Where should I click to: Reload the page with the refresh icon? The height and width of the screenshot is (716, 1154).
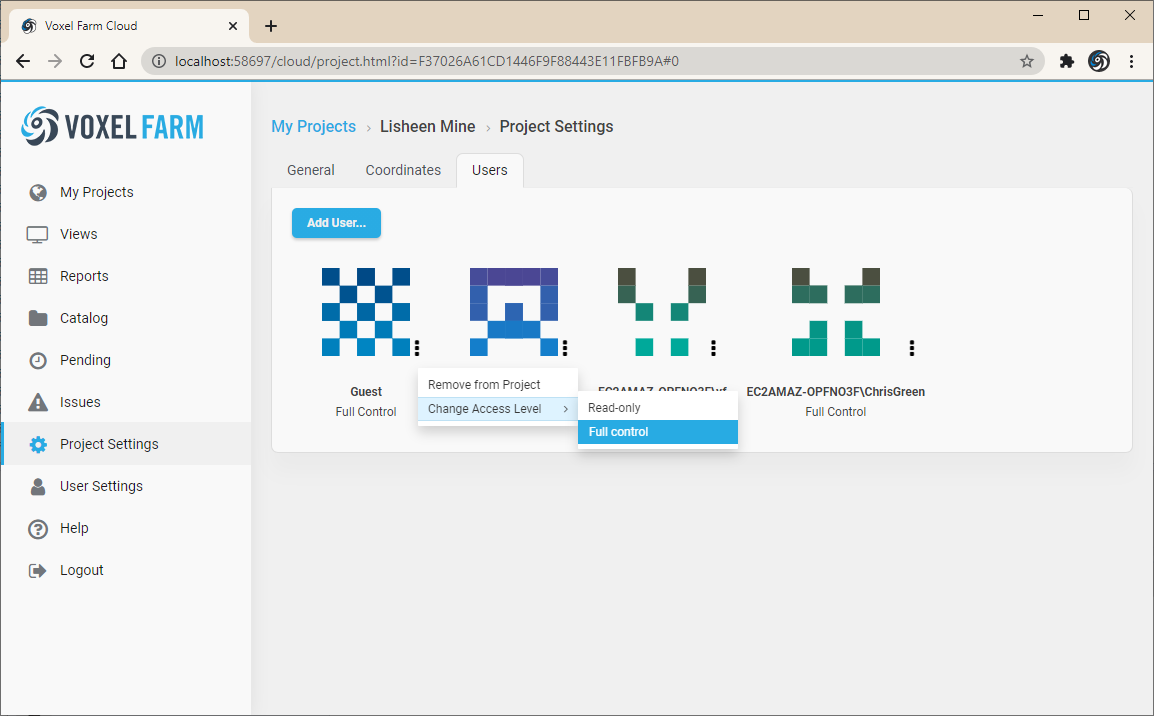[87, 61]
